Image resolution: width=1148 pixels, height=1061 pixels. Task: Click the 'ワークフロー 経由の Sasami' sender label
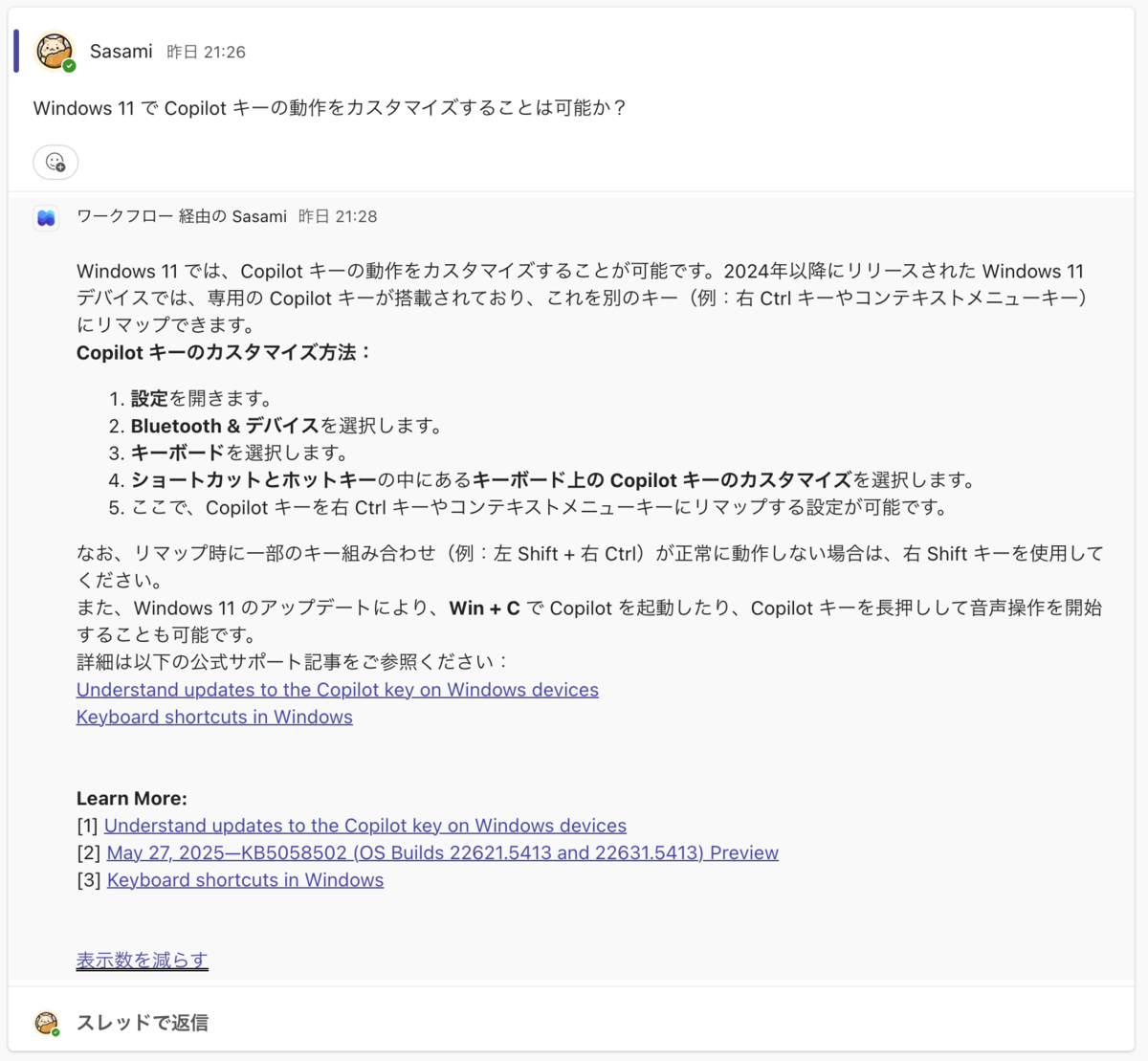182,216
